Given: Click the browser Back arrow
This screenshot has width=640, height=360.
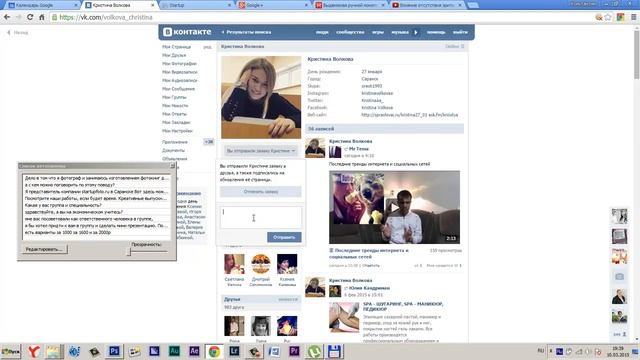Looking at the screenshot, I should pyautogui.click(x=7, y=17).
